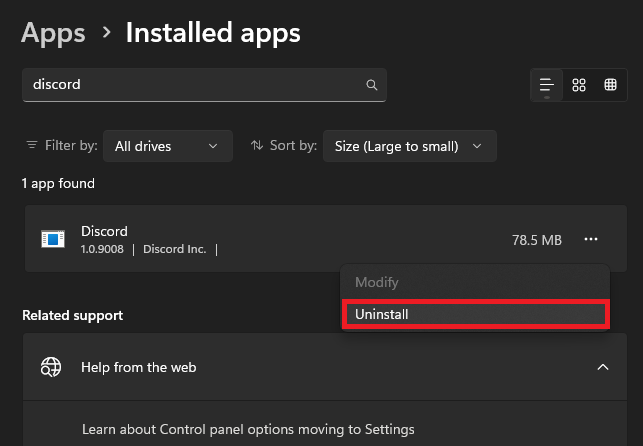Image resolution: width=643 pixels, height=446 pixels.
Task: Click the Related support heading
Action: tap(73, 315)
